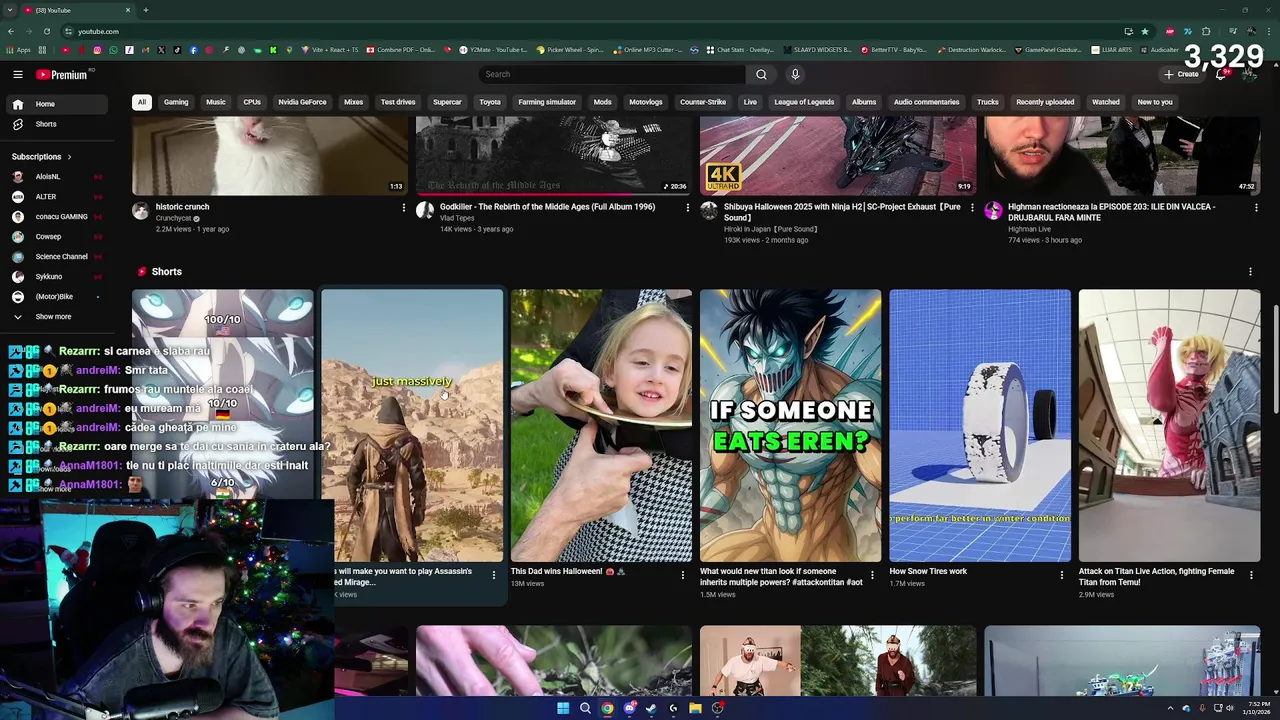This screenshot has height=720, width=1280.
Task: Click Hiroki in Japan channel avatar
Action: click(709, 211)
